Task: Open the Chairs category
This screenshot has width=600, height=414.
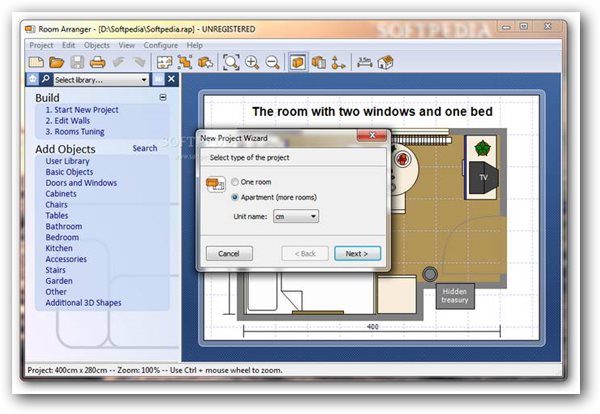Action: click(56, 205)
